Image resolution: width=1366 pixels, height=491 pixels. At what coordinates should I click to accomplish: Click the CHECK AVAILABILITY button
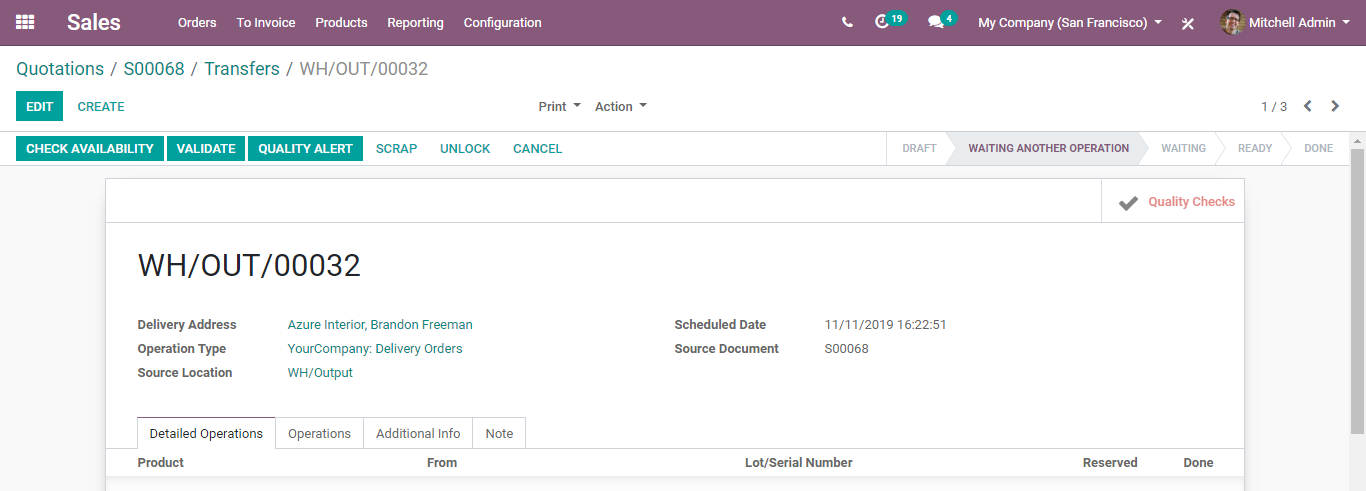pos(90,149)
